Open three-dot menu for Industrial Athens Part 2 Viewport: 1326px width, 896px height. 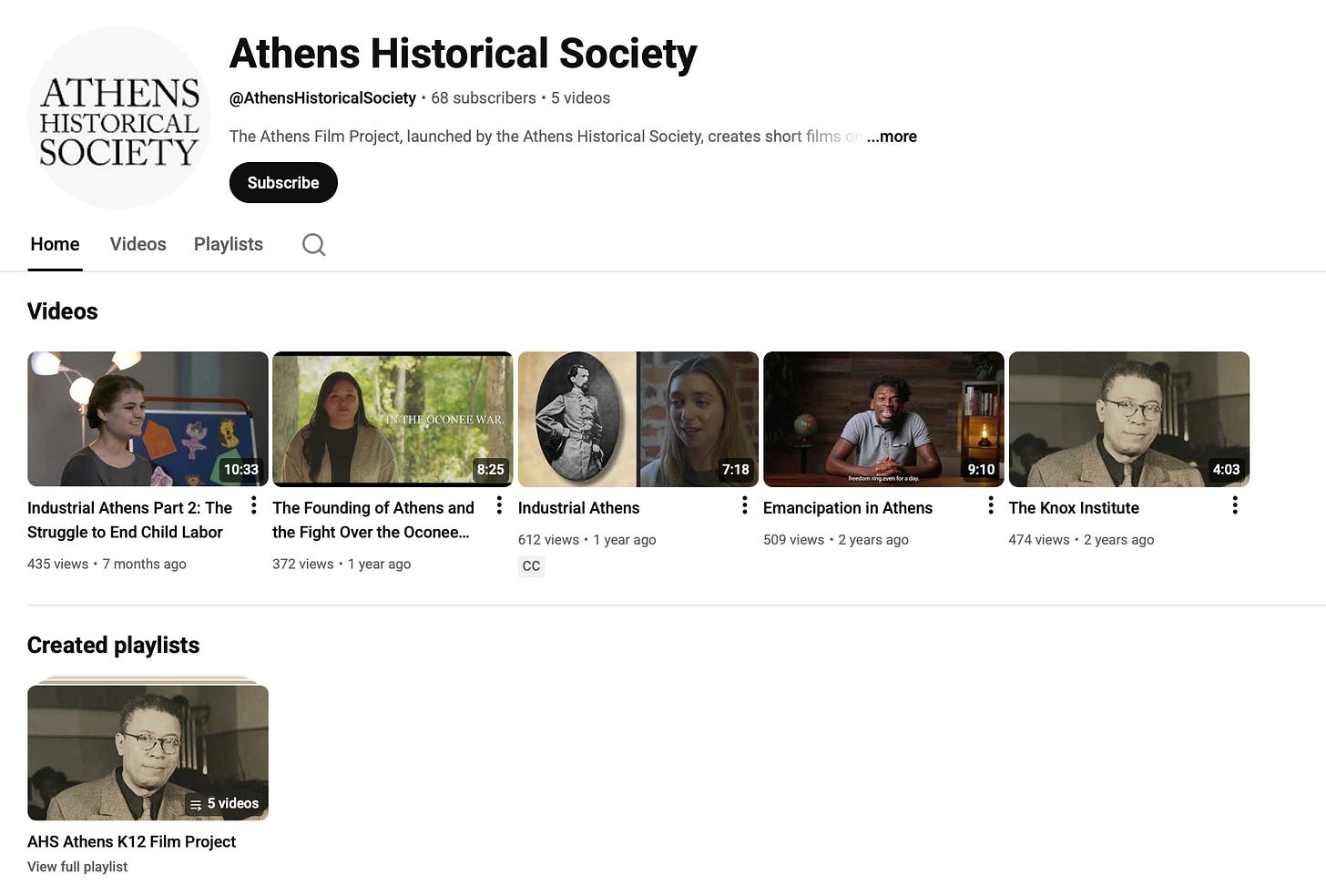click(253, 505)
